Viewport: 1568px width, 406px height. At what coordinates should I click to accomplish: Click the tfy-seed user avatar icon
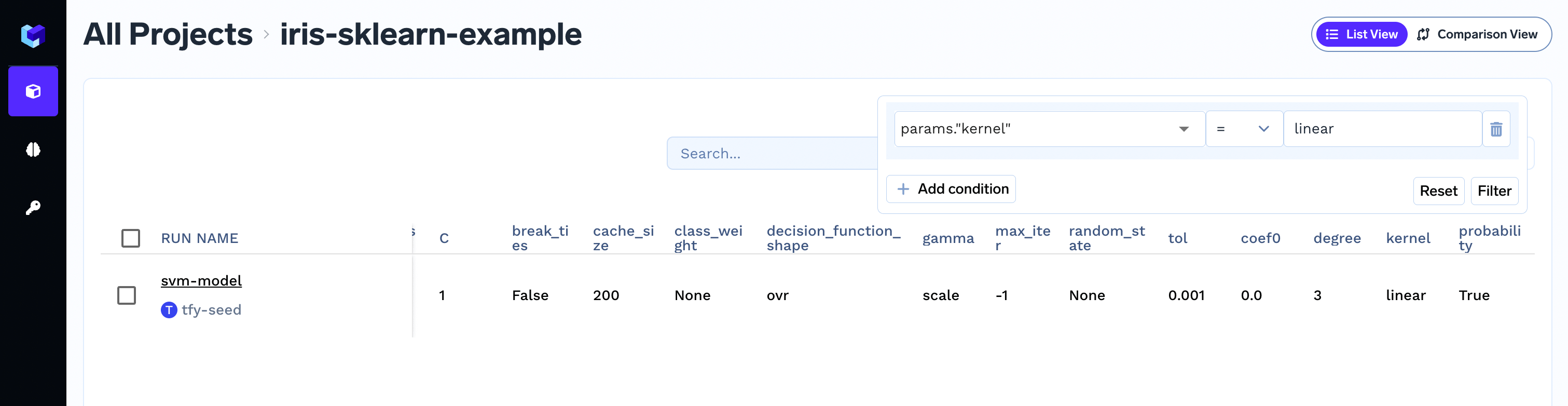coord(169,310)
